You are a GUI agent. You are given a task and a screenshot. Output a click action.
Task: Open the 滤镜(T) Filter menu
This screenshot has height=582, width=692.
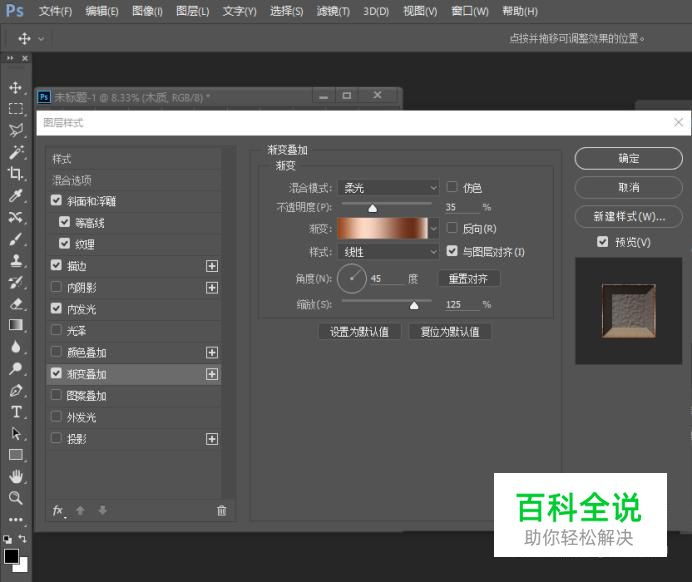click(332, 11)
